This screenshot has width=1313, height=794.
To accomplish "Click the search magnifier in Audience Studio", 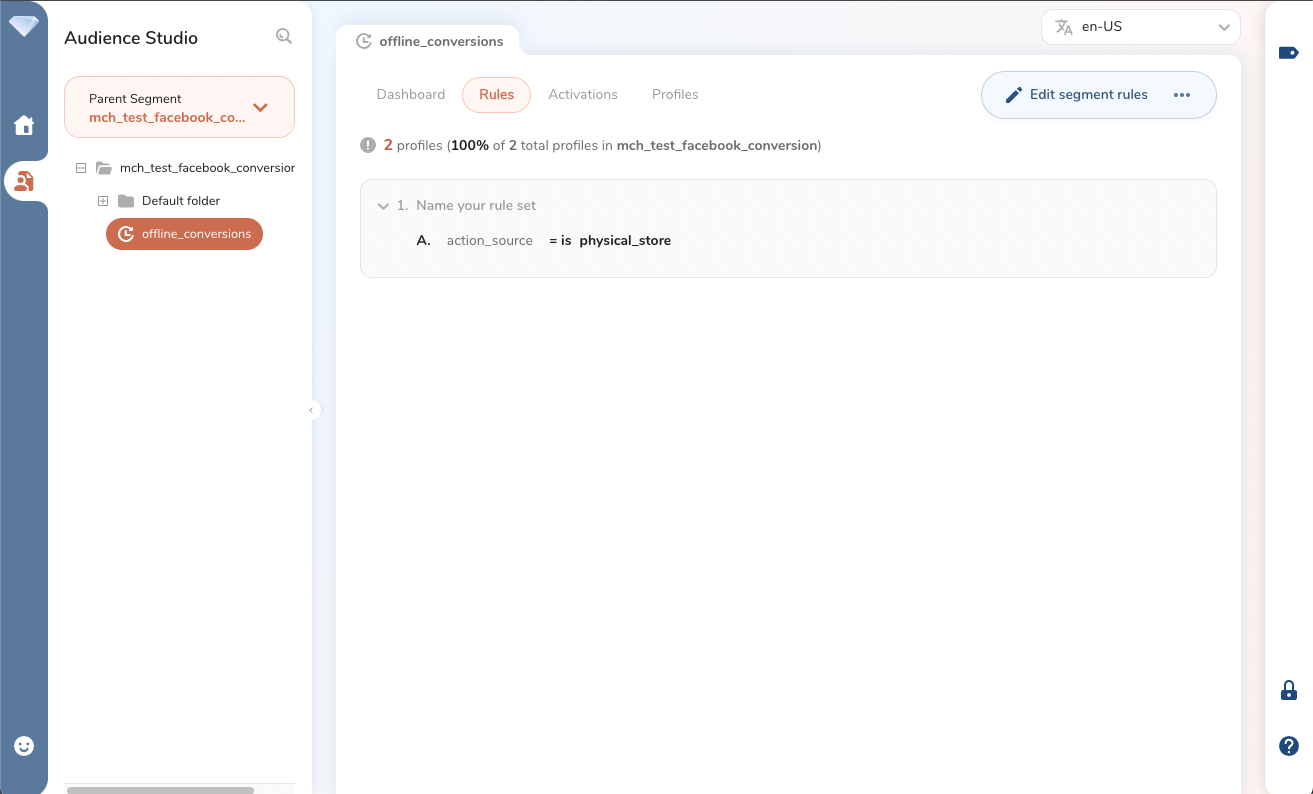I will [x=284, y=37].
